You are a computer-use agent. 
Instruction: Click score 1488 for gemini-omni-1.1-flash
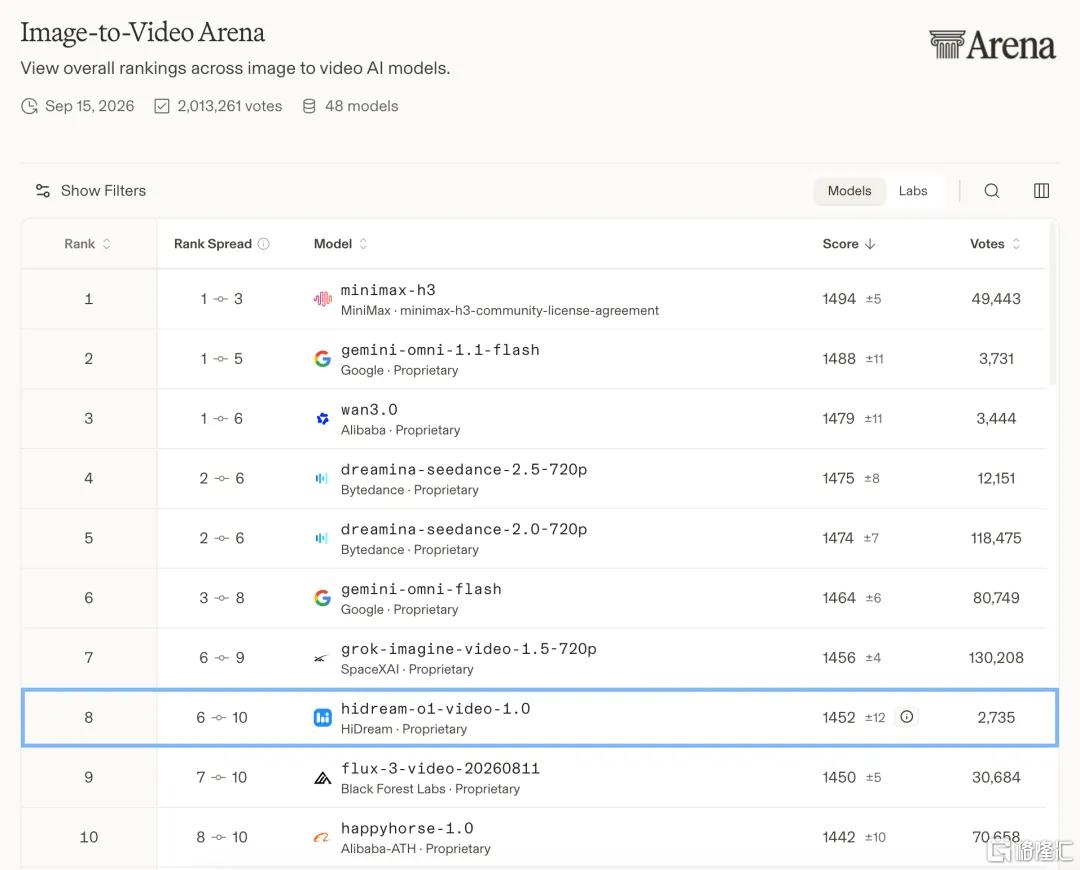[x=839, y=359]
